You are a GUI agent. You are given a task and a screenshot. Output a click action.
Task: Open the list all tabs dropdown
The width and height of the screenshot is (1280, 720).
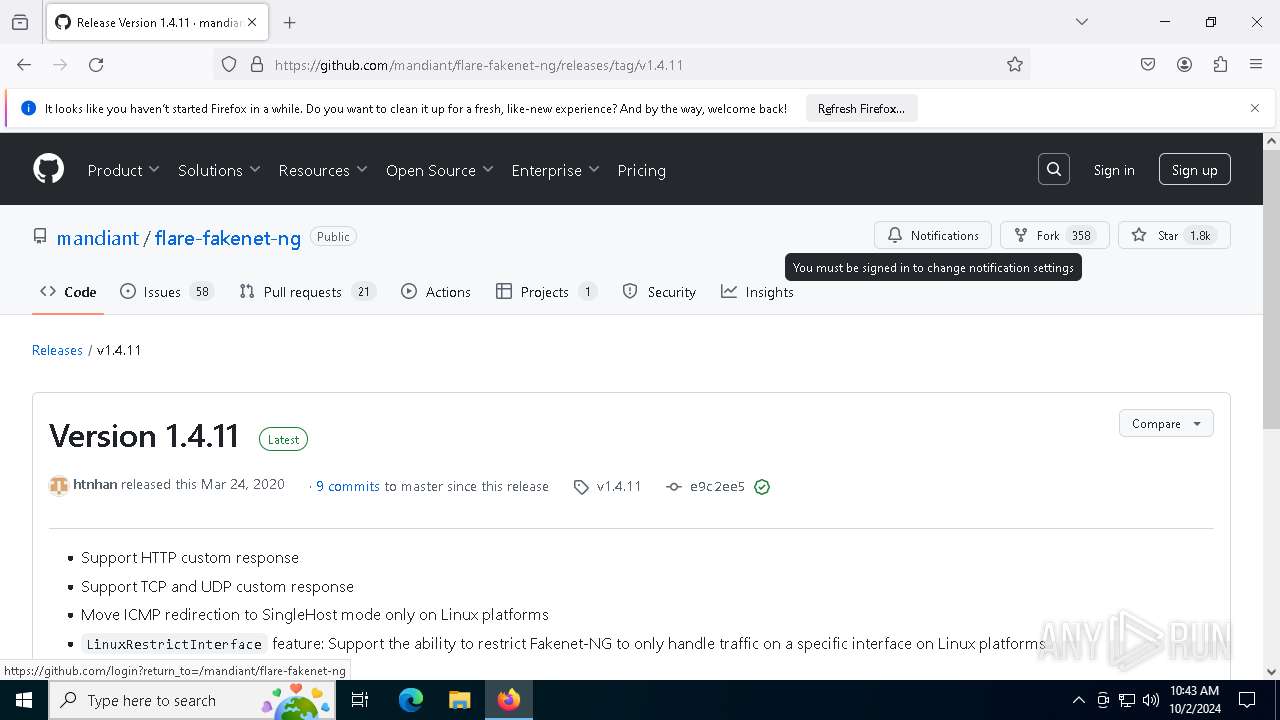pos(1081,22)
